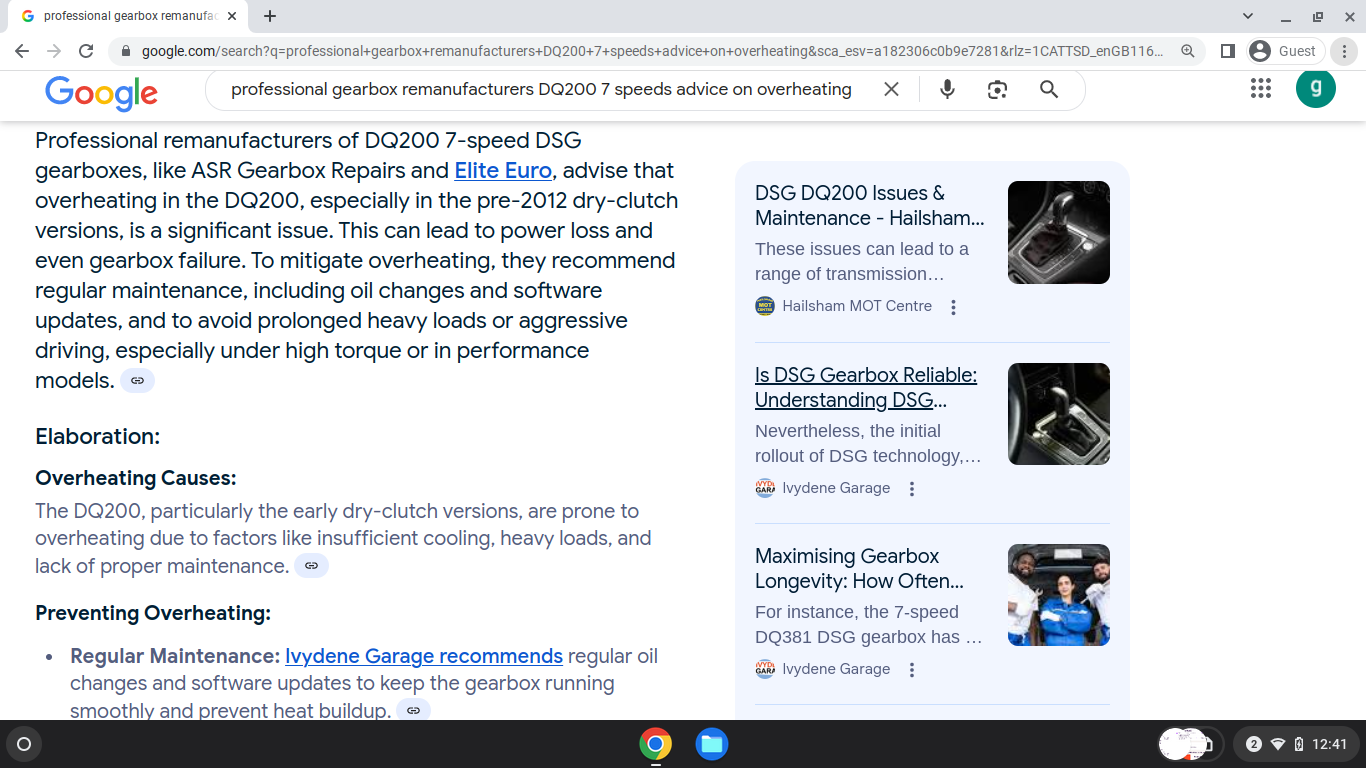Clear the search query with the X

click(891, 90)
